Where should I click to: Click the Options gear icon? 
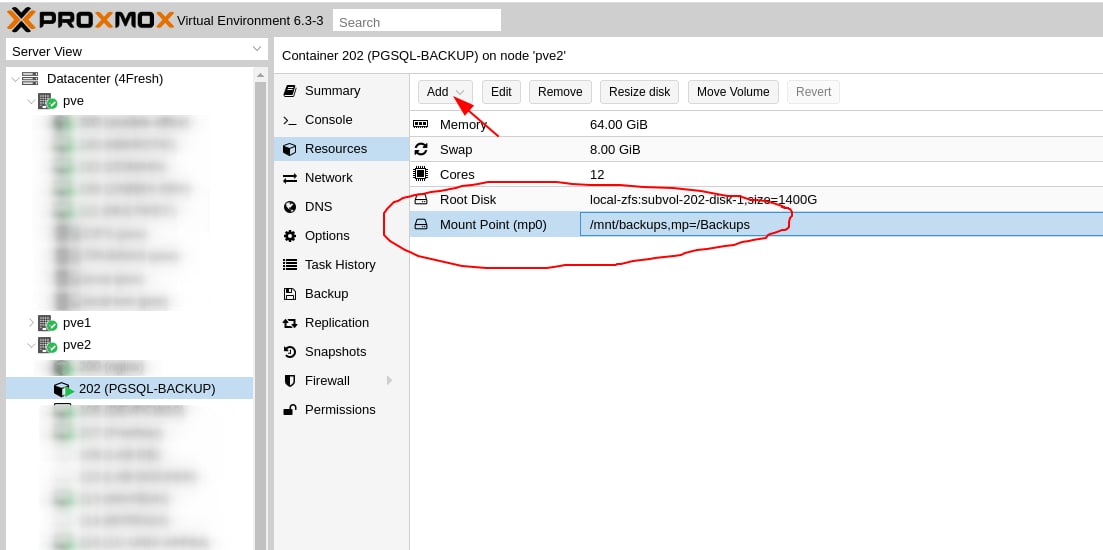289,236
